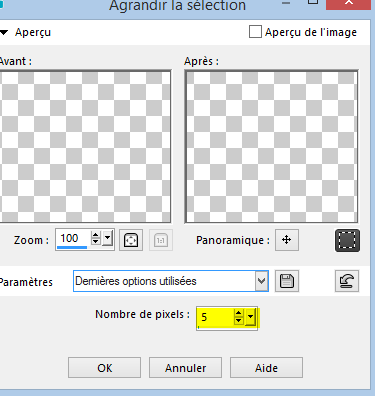
Task: Click the reset to default arrow icon
Action: pos(347,281)
